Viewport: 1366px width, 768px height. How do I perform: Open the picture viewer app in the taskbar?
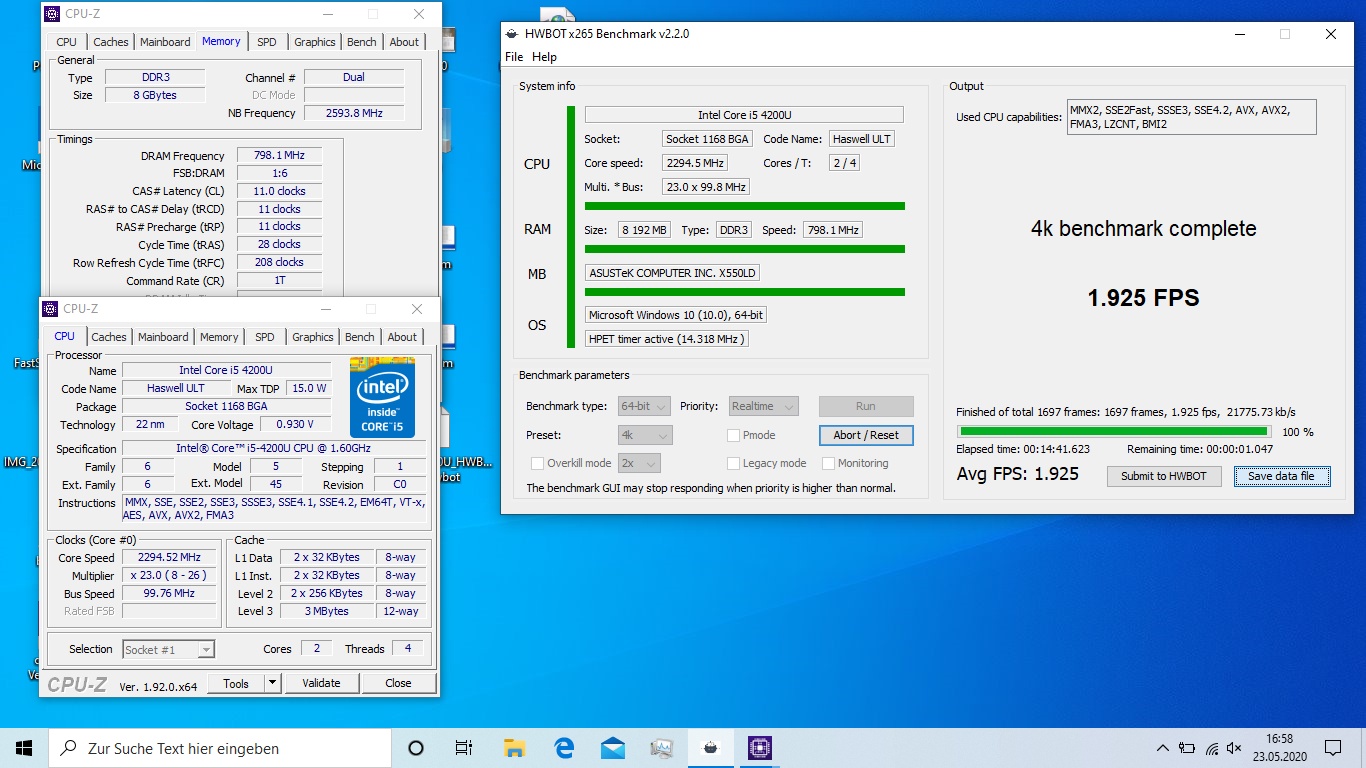pyautogui.click(x=662, y=748)
